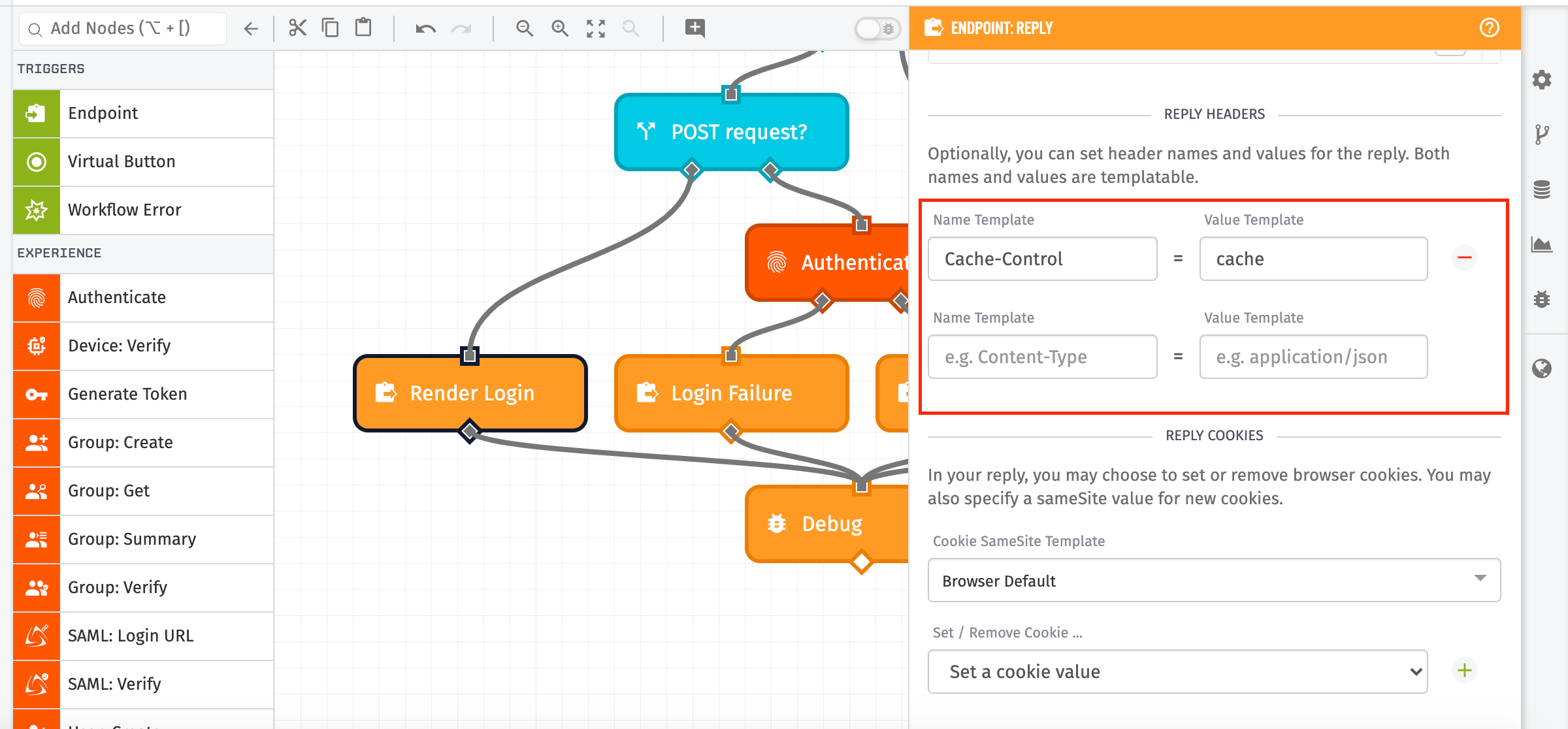Open the versions branch icon in sidebar
The height and width of the screenshot is (729, 1568).
click(x=1542, y=135)
